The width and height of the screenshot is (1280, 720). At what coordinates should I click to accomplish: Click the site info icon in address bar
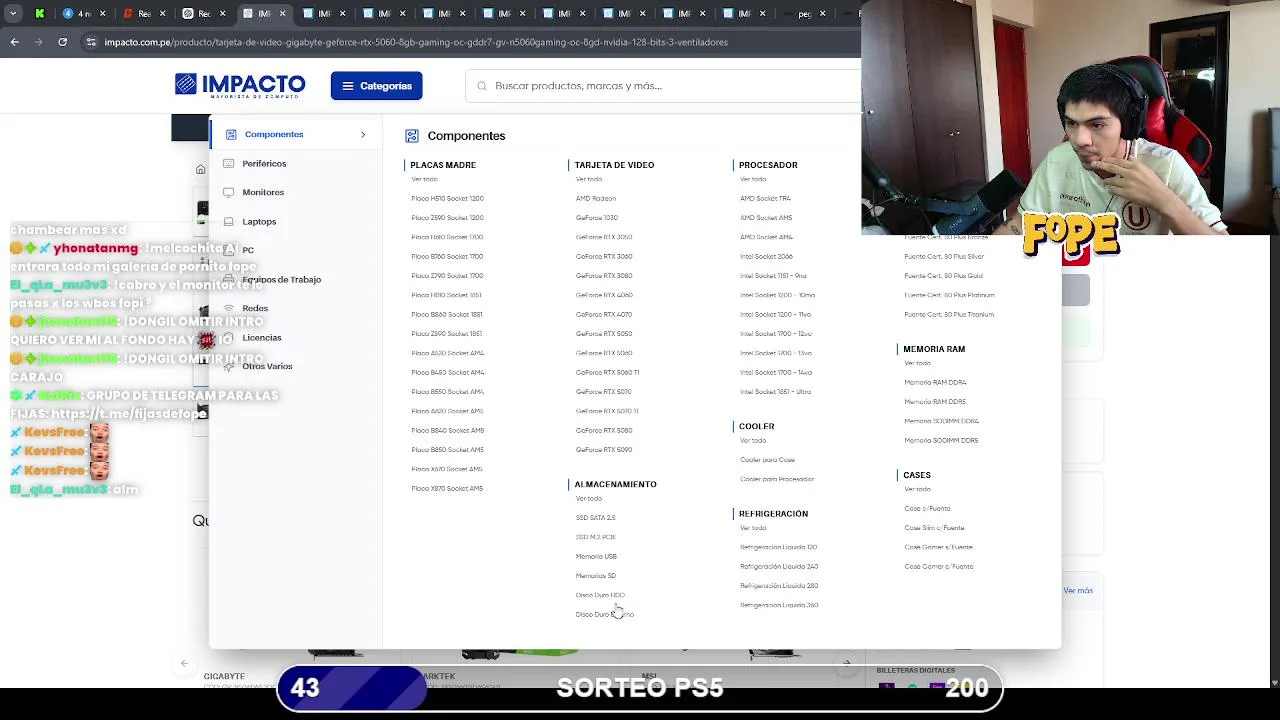point(91,42)
